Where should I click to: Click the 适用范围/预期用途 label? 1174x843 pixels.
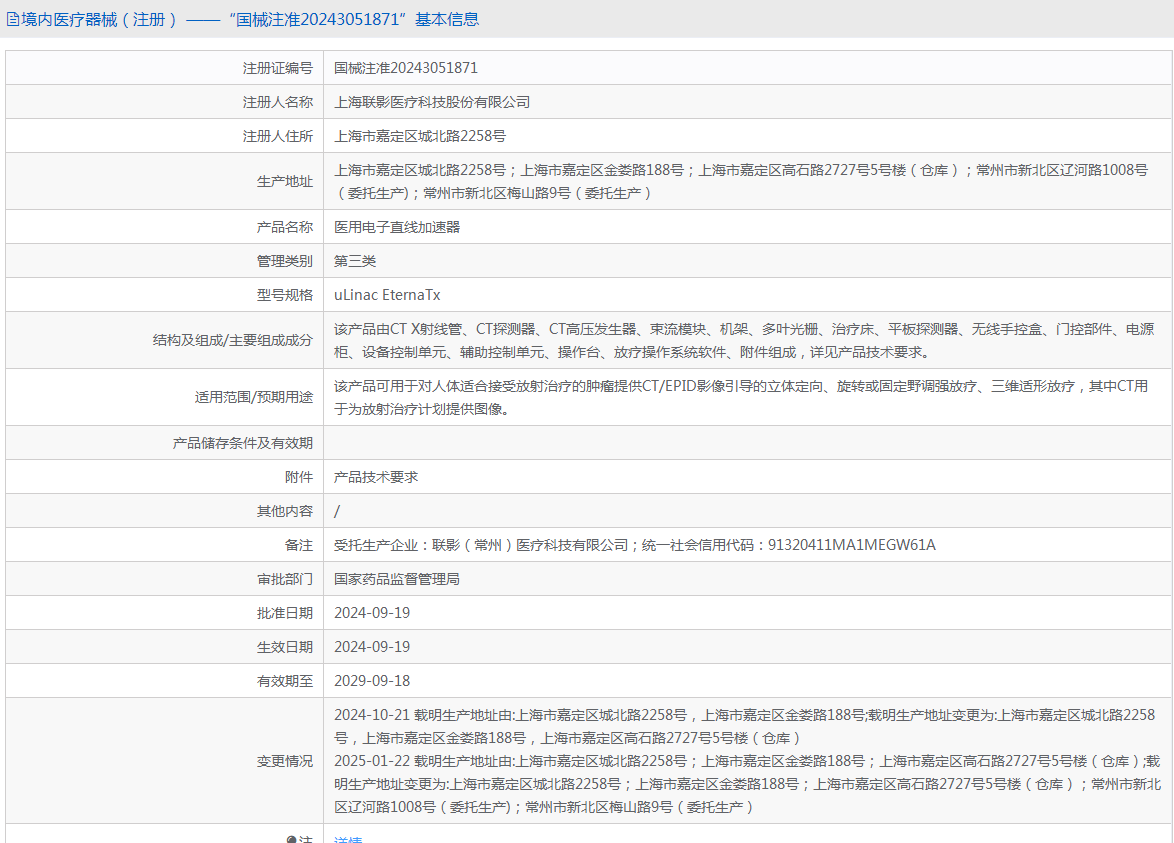click(254, 397)
